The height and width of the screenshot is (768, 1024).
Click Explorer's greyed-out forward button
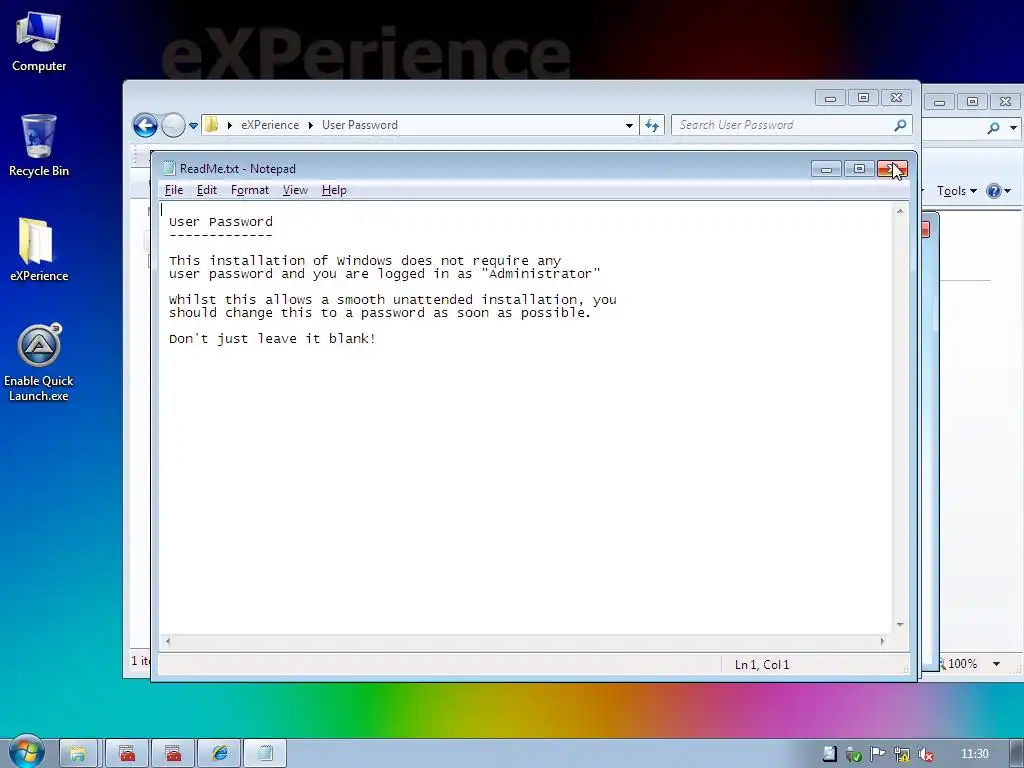click(173, 125)
